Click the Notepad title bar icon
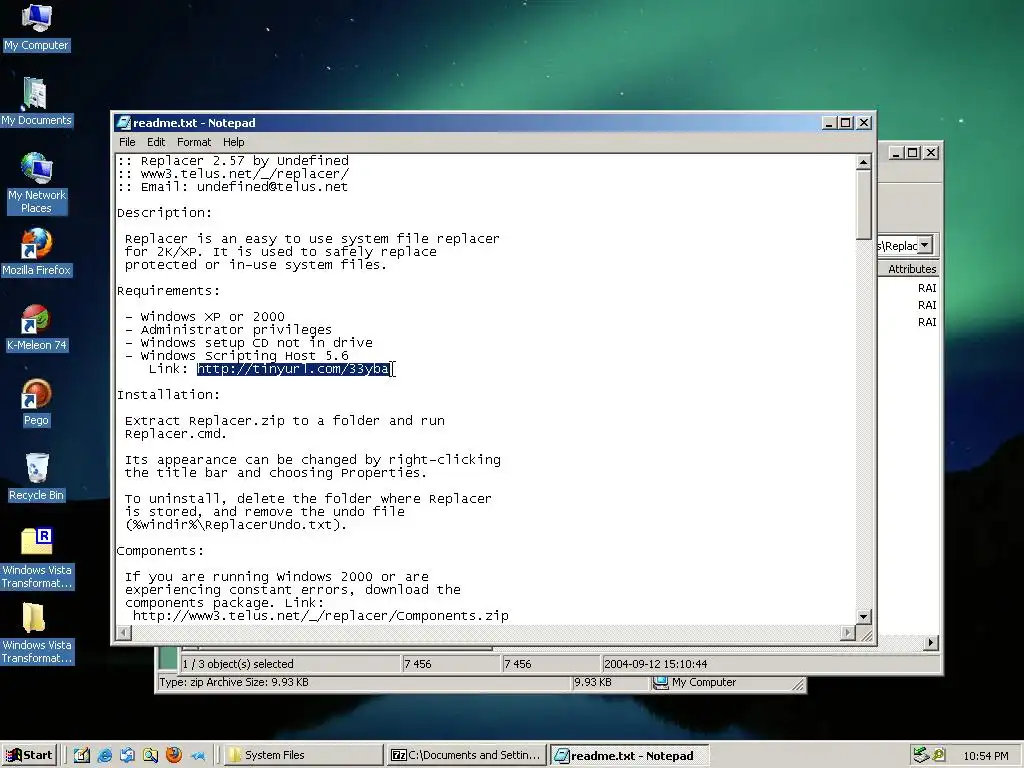Image resolution: width=1024 pixels, height=768 pixels. [123, 123]
